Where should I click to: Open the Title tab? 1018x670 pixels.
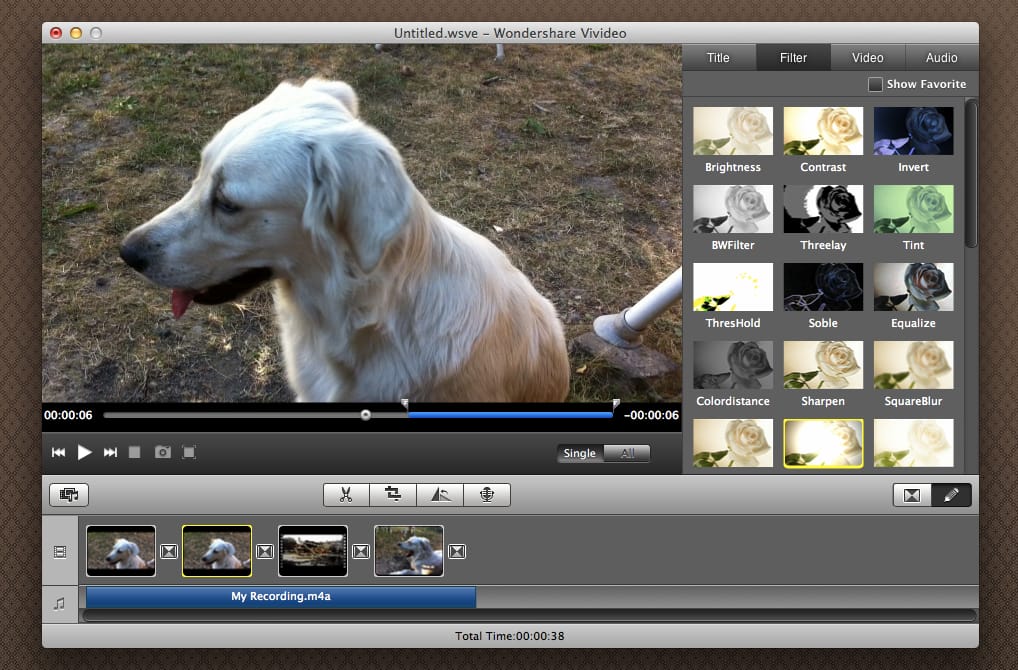719,58
